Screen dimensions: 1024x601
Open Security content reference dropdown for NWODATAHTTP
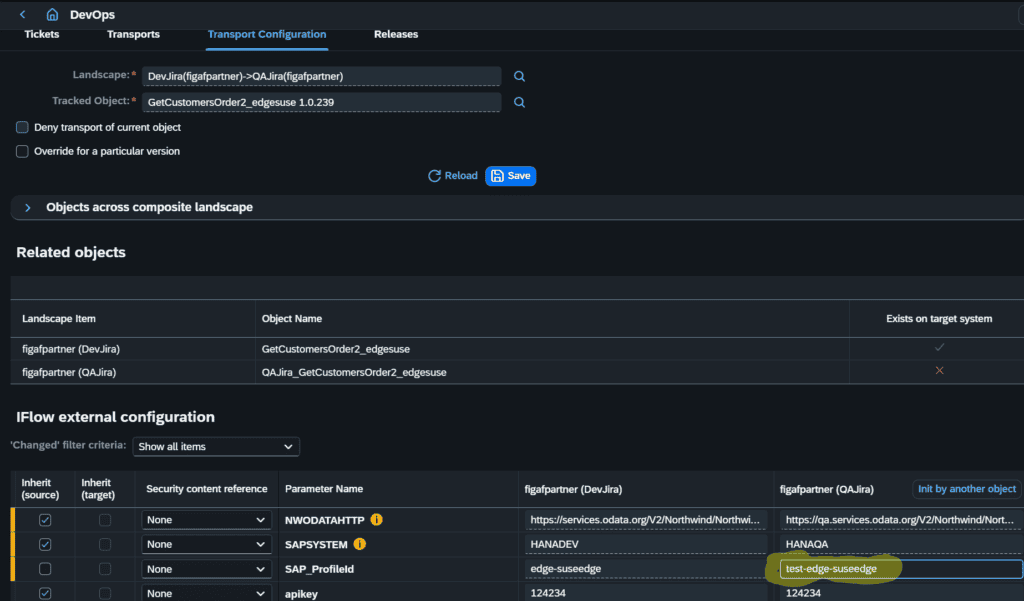[x=206, y=520]
